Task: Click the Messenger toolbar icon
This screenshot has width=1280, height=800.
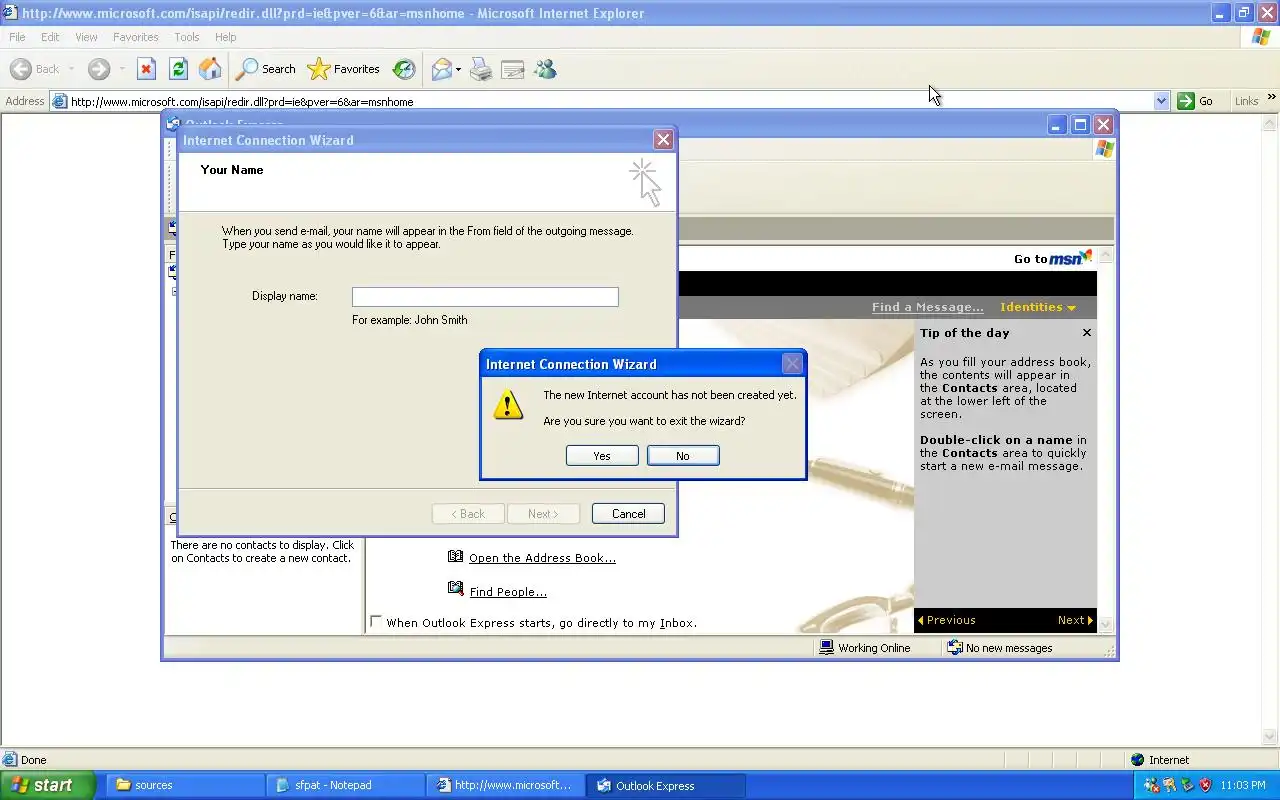Action: coord(545,69)
